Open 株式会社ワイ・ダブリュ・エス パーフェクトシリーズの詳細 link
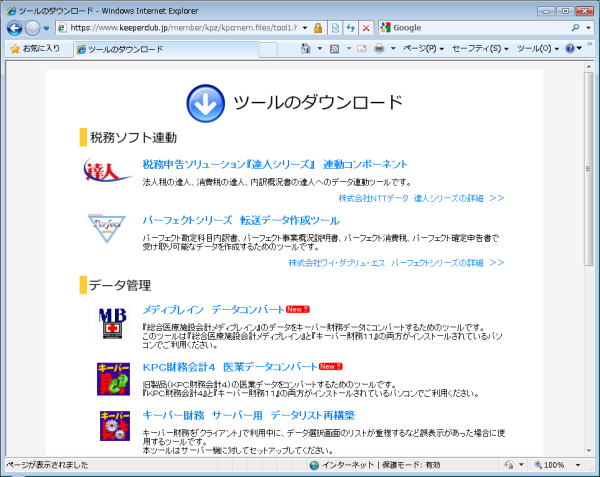The image size is (600, 477). click(x=396, y=262)
